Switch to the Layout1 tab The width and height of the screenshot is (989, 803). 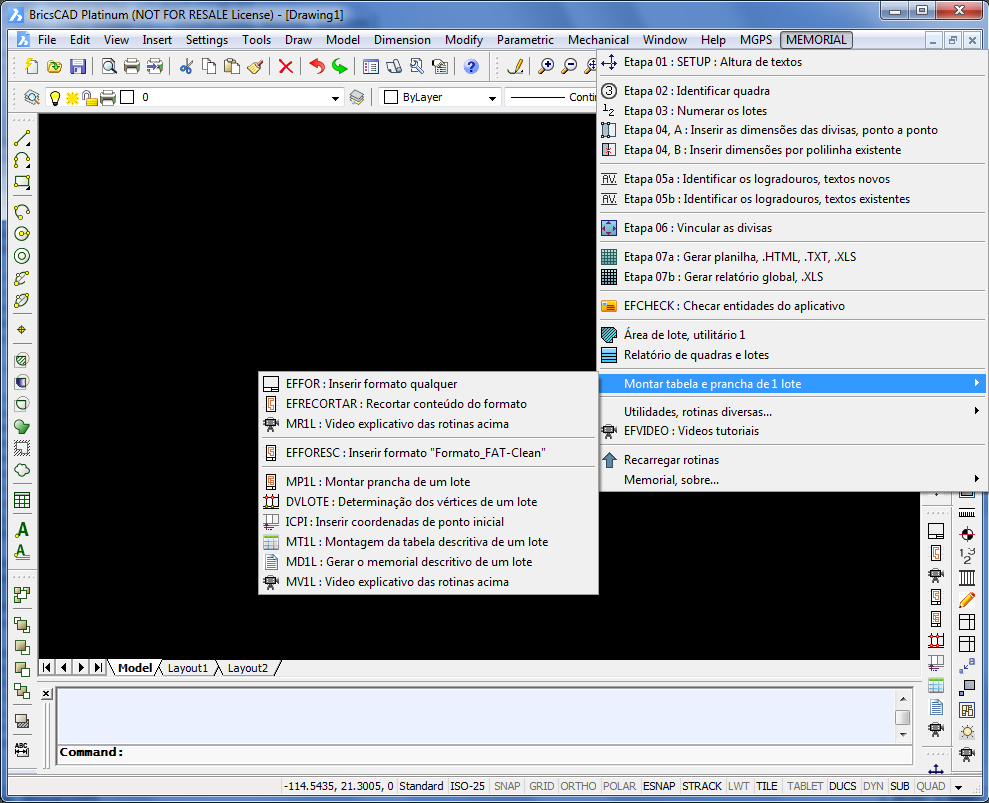[x=188, y=668]
